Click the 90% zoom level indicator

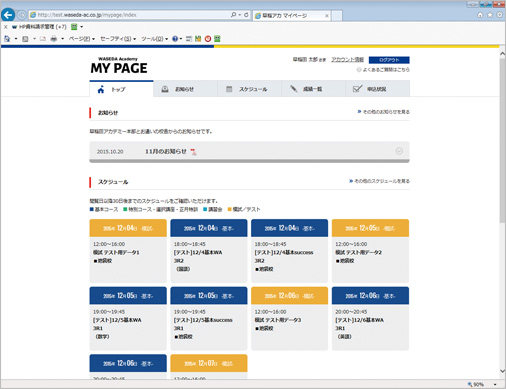coord(476,384)
